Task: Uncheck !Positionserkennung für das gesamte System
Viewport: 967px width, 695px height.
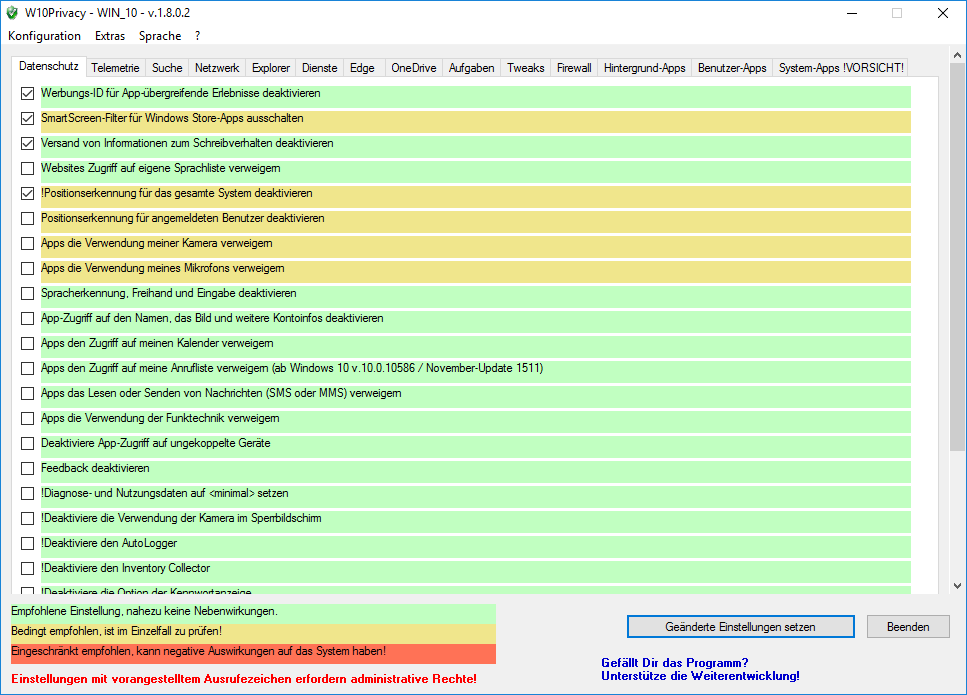Action: 27,194
